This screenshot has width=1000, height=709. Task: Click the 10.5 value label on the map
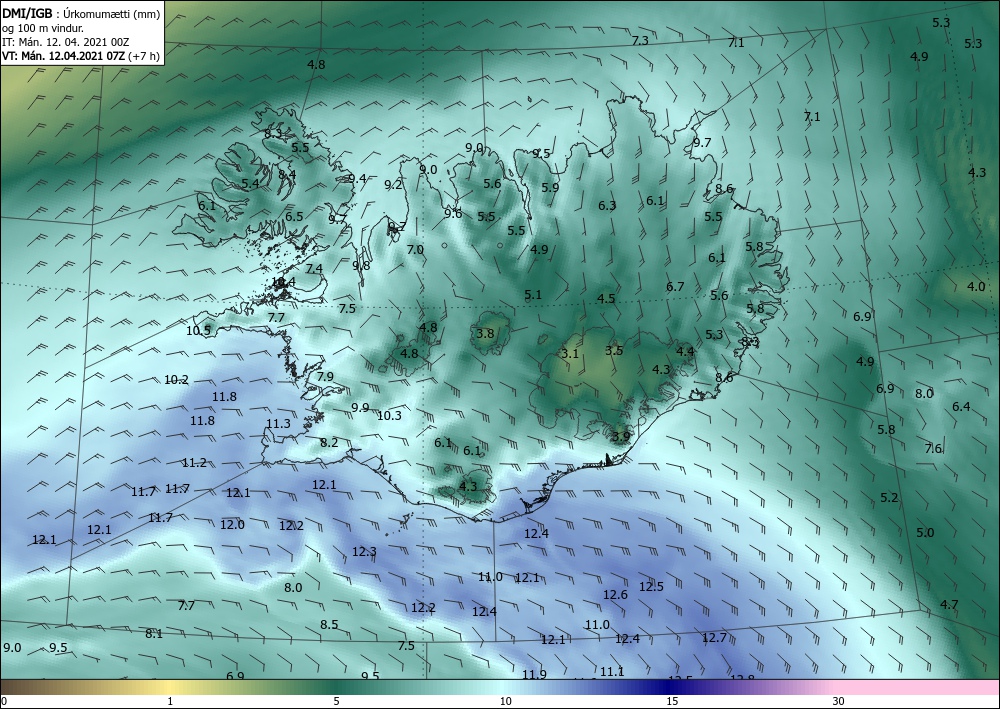tap(198, 330)
